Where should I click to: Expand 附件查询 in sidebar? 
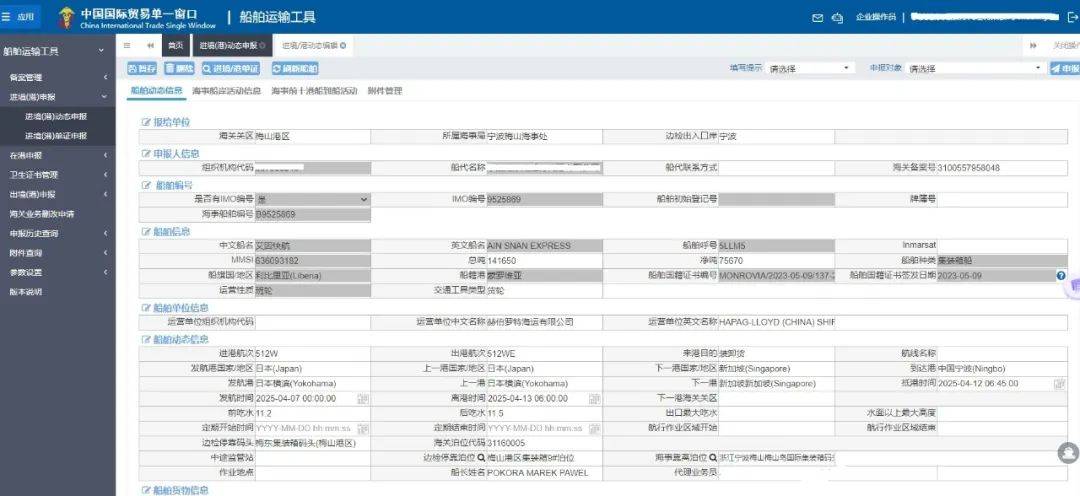click(58, 253)
